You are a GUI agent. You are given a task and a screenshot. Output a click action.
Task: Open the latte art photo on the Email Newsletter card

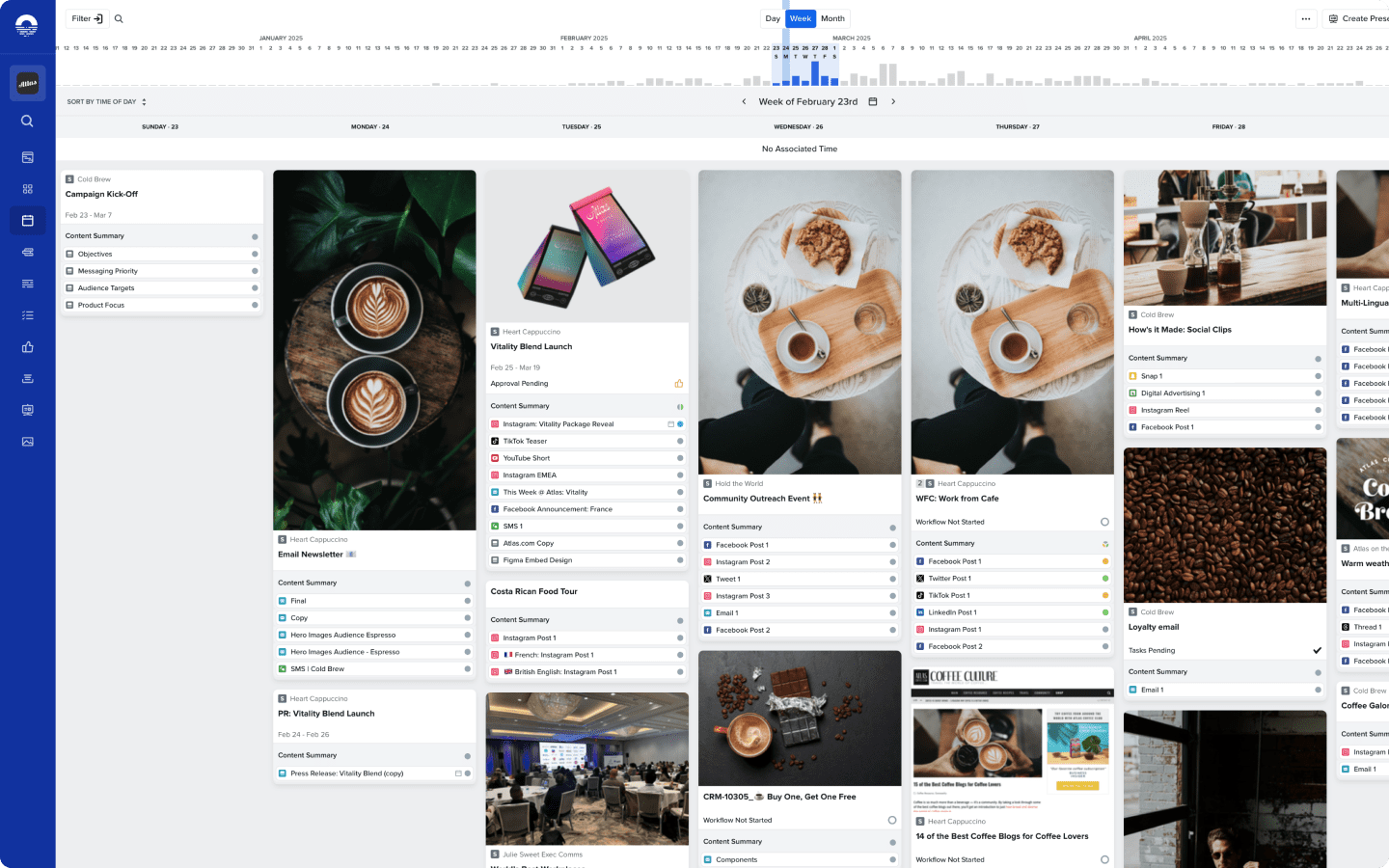tap(374, 350)
